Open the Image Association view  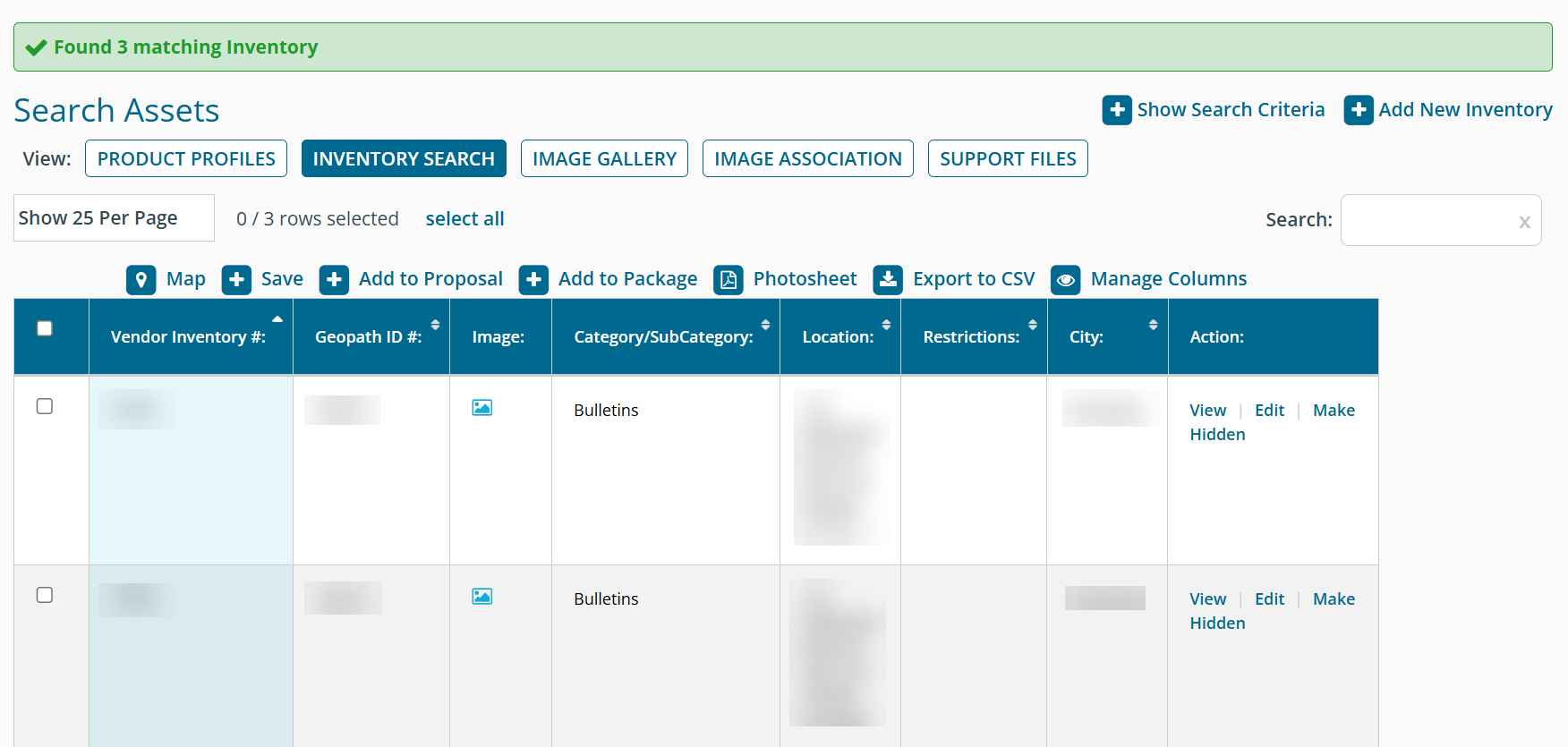(x=808, y=158)
